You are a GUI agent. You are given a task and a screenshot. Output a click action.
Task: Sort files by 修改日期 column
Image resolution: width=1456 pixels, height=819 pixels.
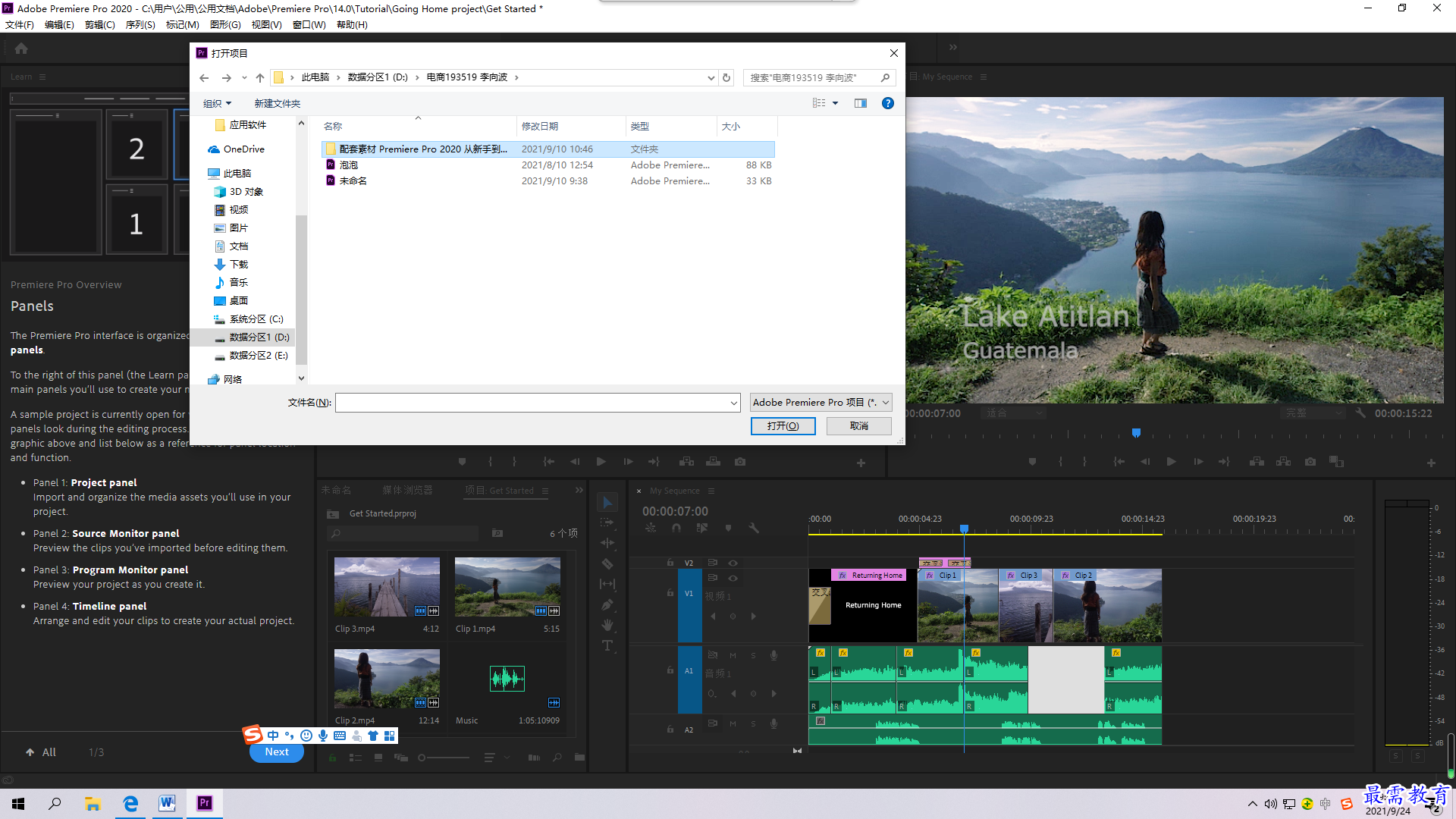540,127
